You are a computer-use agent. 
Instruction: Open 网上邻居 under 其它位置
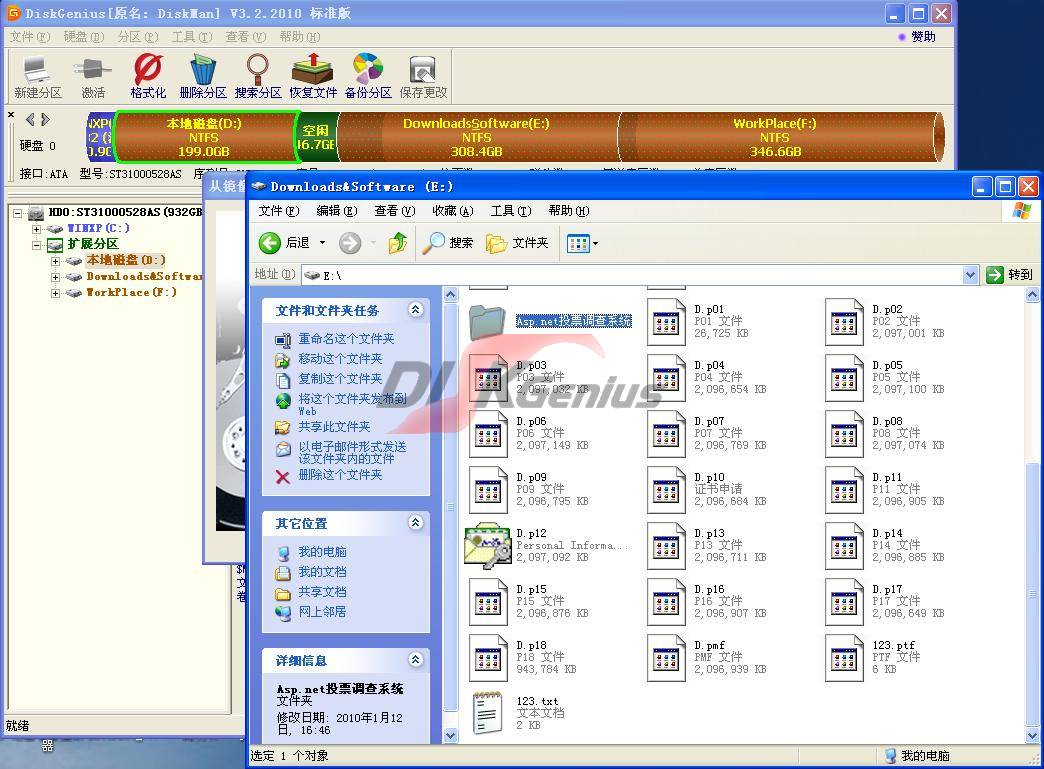coord(322,612)
